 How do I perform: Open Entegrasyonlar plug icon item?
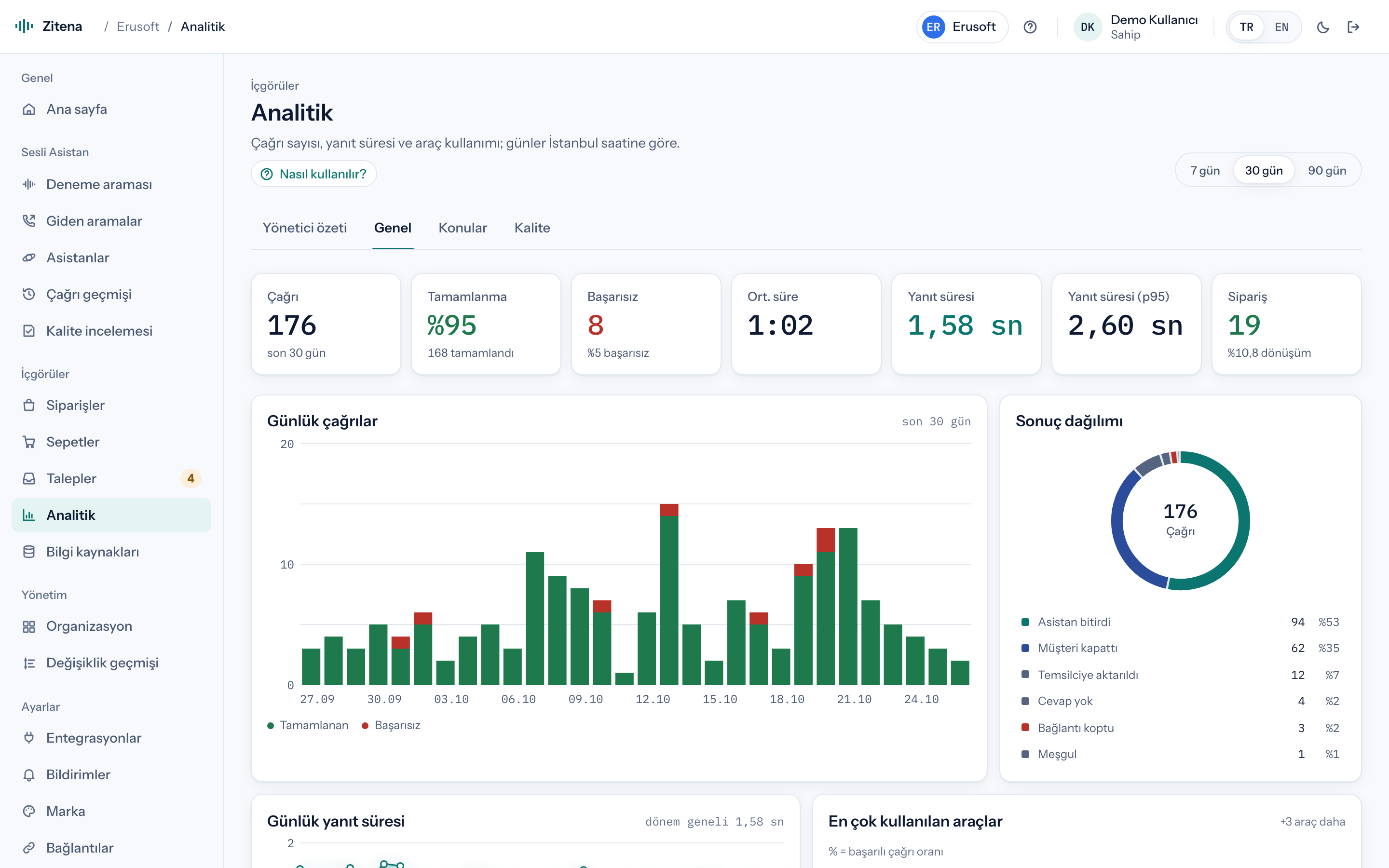click(29, 738)
